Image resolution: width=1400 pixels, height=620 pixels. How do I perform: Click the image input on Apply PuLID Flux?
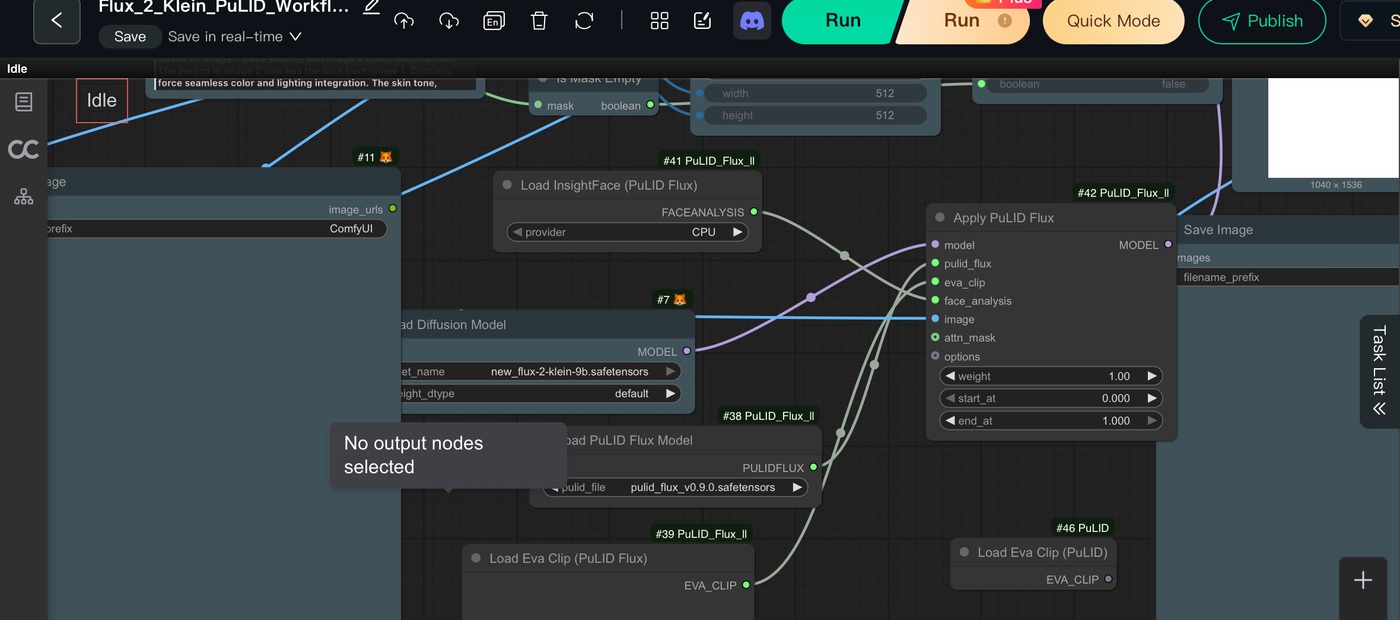(936, 319)
